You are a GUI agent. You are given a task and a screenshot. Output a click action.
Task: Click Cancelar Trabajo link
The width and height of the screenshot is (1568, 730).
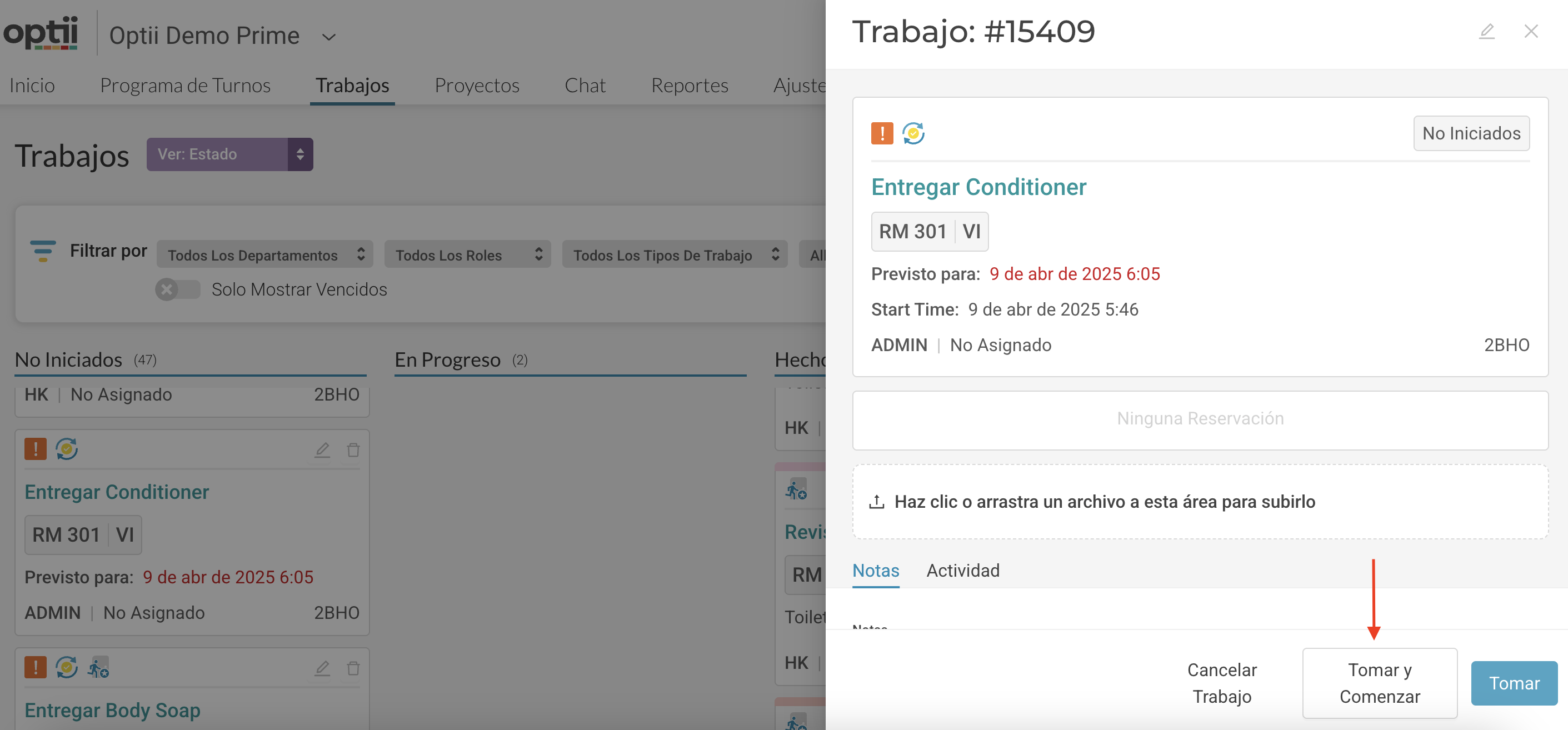pyautogui.click(x=1221, y=683)
